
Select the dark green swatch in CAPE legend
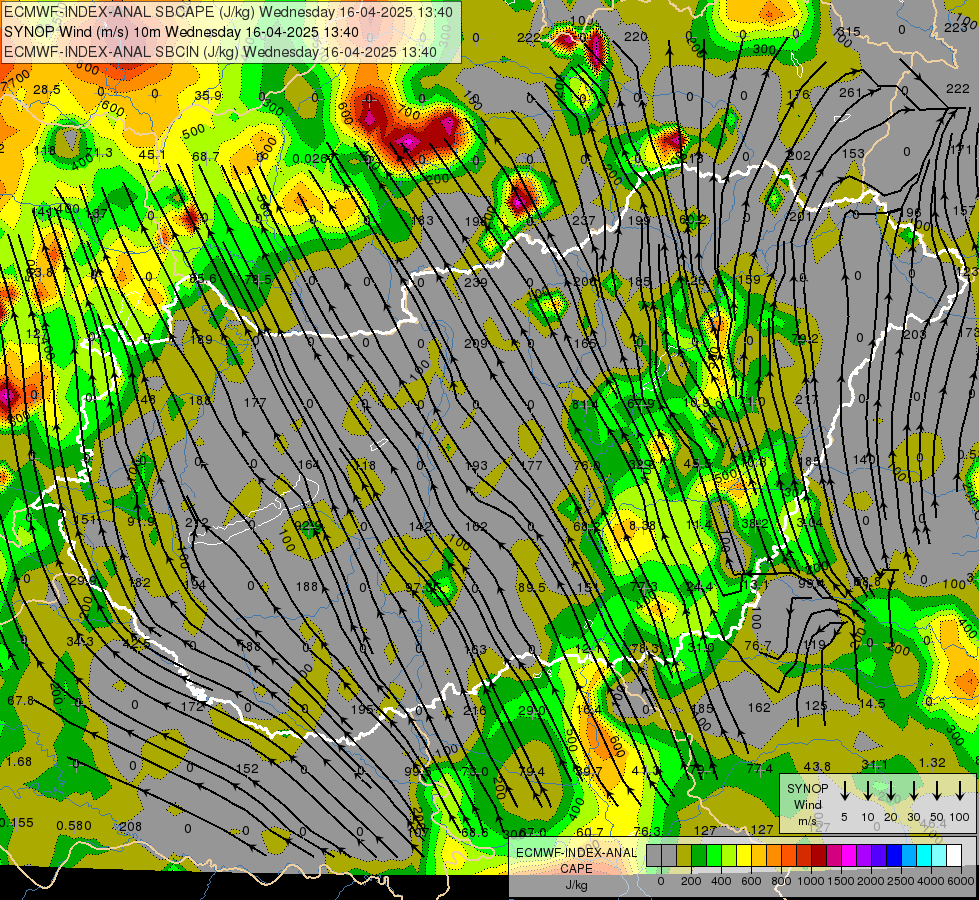pyautogui.click(x=699, y=855)
